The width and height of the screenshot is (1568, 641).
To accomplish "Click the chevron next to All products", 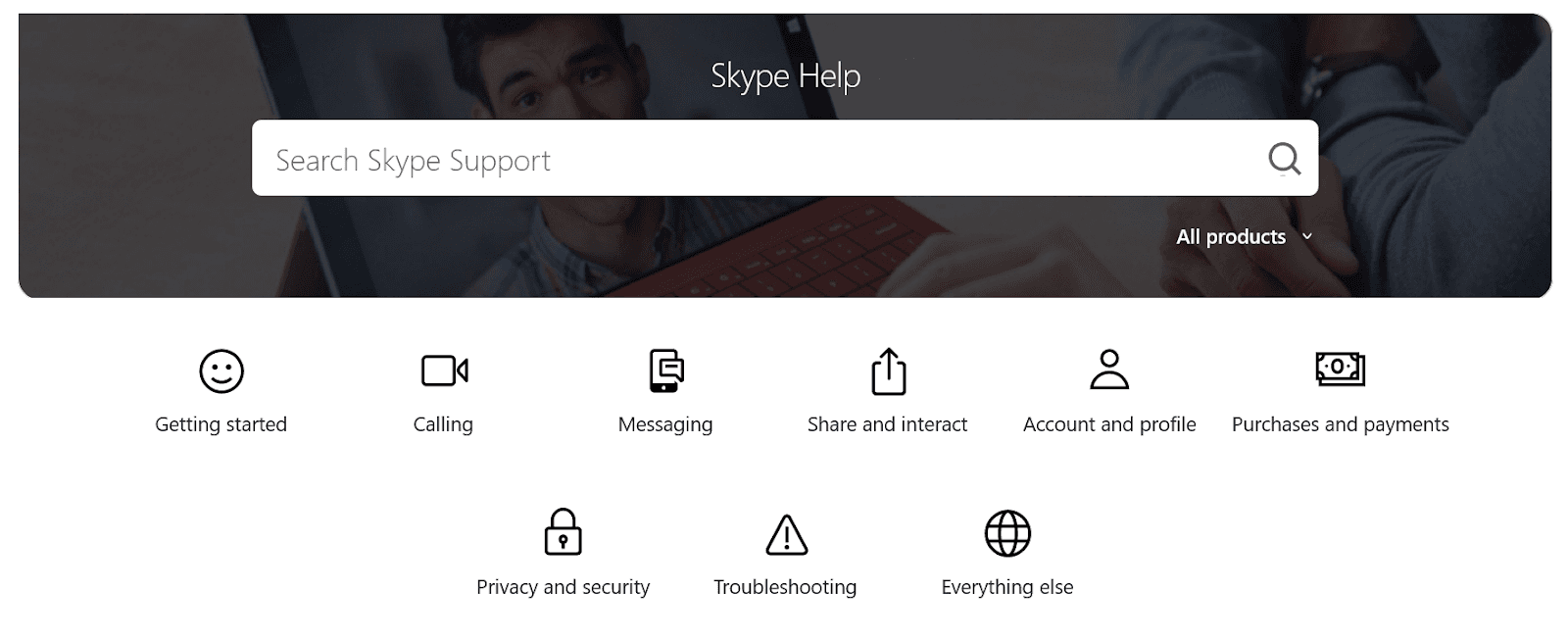I will click(x=1306, y=237).
